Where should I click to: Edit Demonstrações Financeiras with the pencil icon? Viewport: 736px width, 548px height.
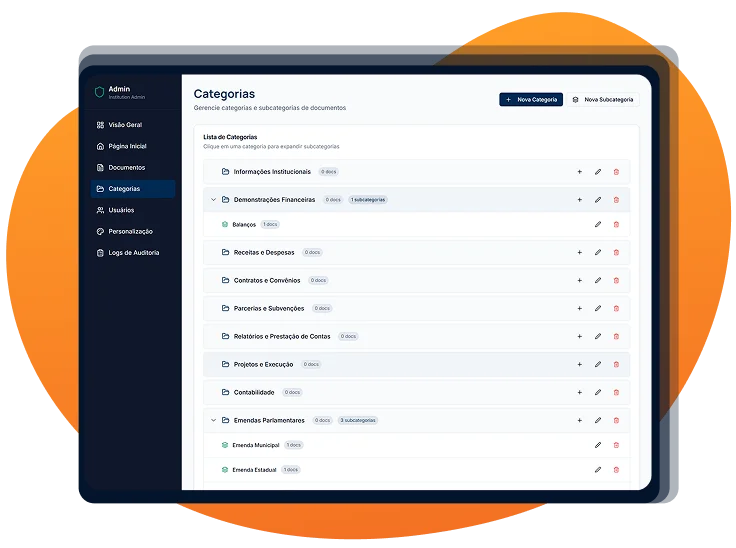point(598,200)
